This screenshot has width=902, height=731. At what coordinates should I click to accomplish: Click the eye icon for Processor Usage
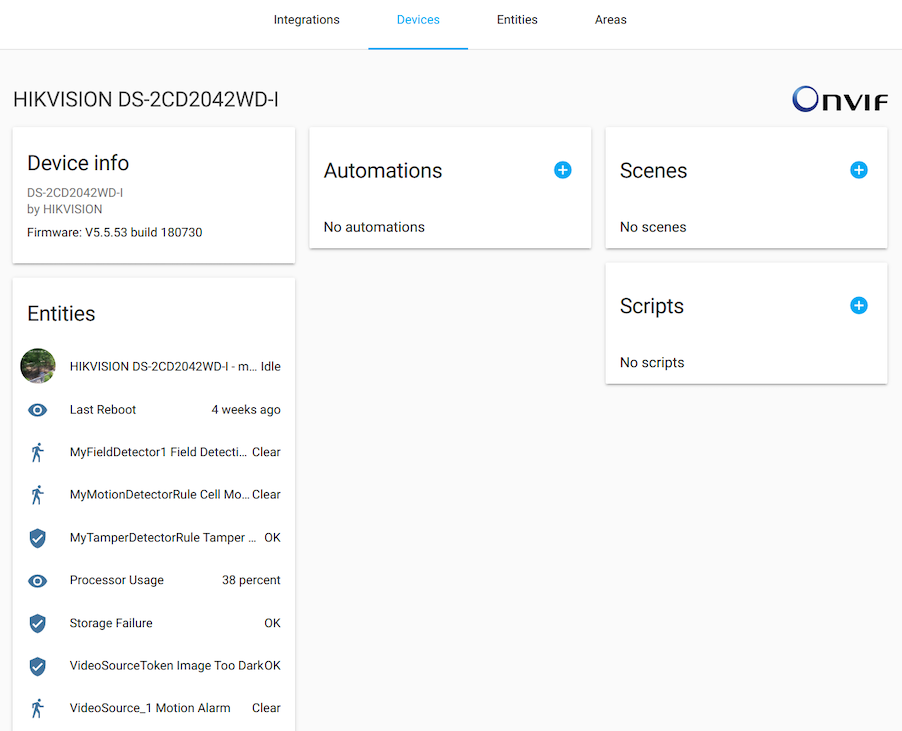[x=37, y=580]
